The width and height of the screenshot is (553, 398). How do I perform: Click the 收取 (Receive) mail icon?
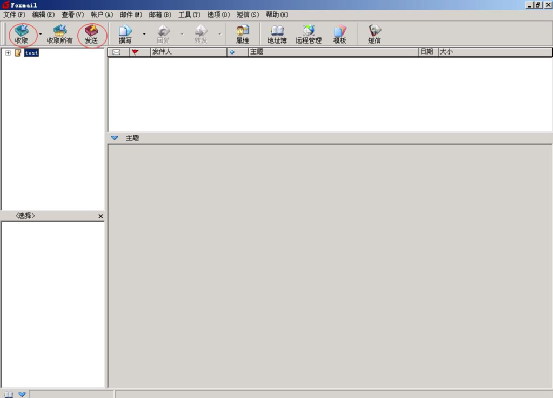coord(22,34)
